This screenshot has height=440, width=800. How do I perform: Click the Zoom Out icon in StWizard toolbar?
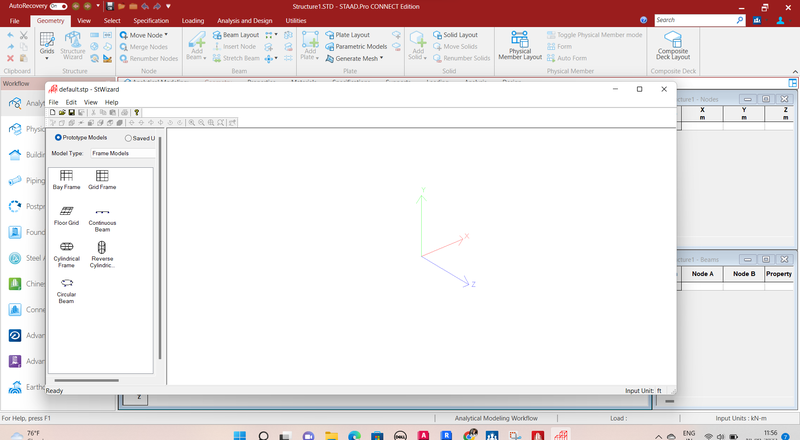(x=201, y=123)
